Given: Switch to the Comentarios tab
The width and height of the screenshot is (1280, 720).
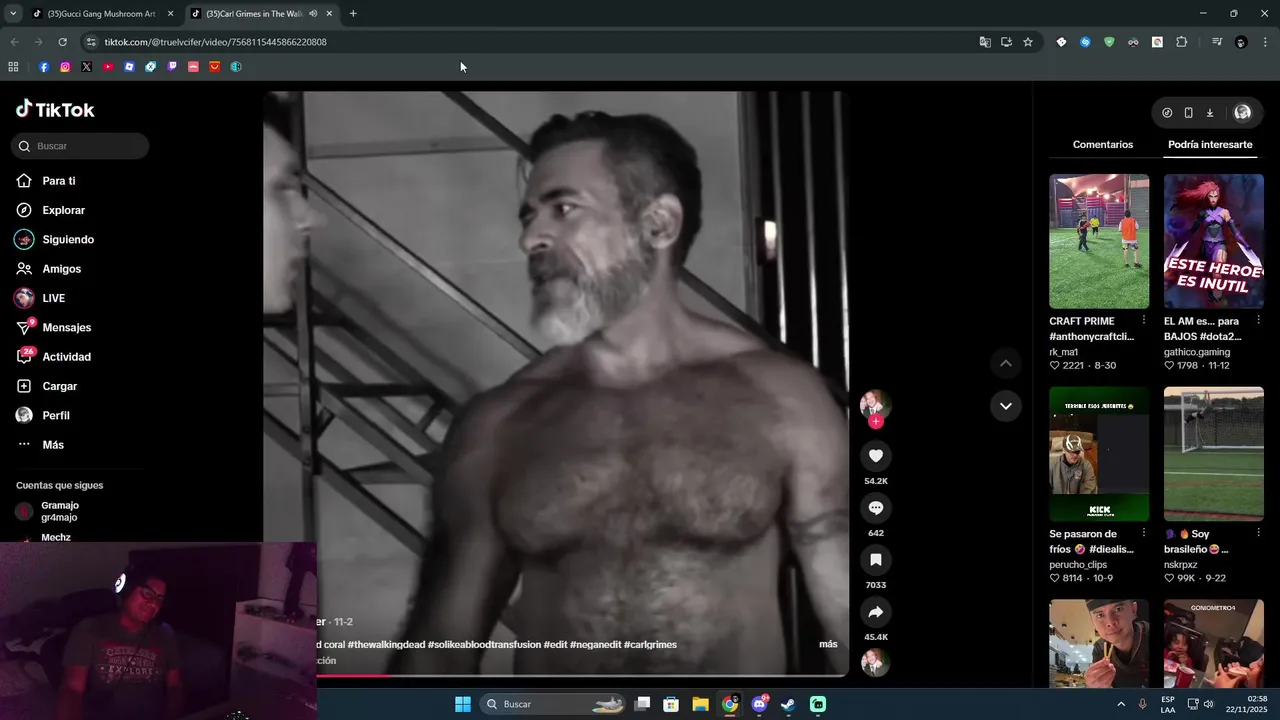Looking at the screenshot, I should click(x=1103, y=145).
